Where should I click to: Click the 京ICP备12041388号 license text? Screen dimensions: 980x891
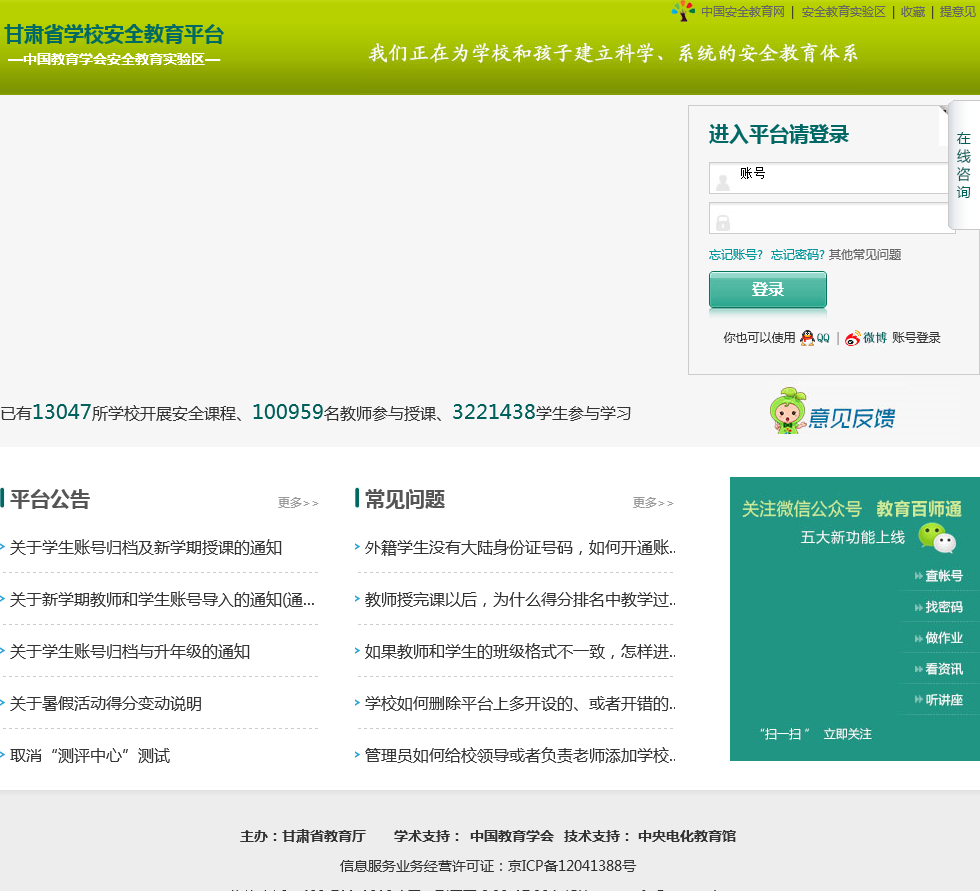pyautogui.click(x=572, y=866)
